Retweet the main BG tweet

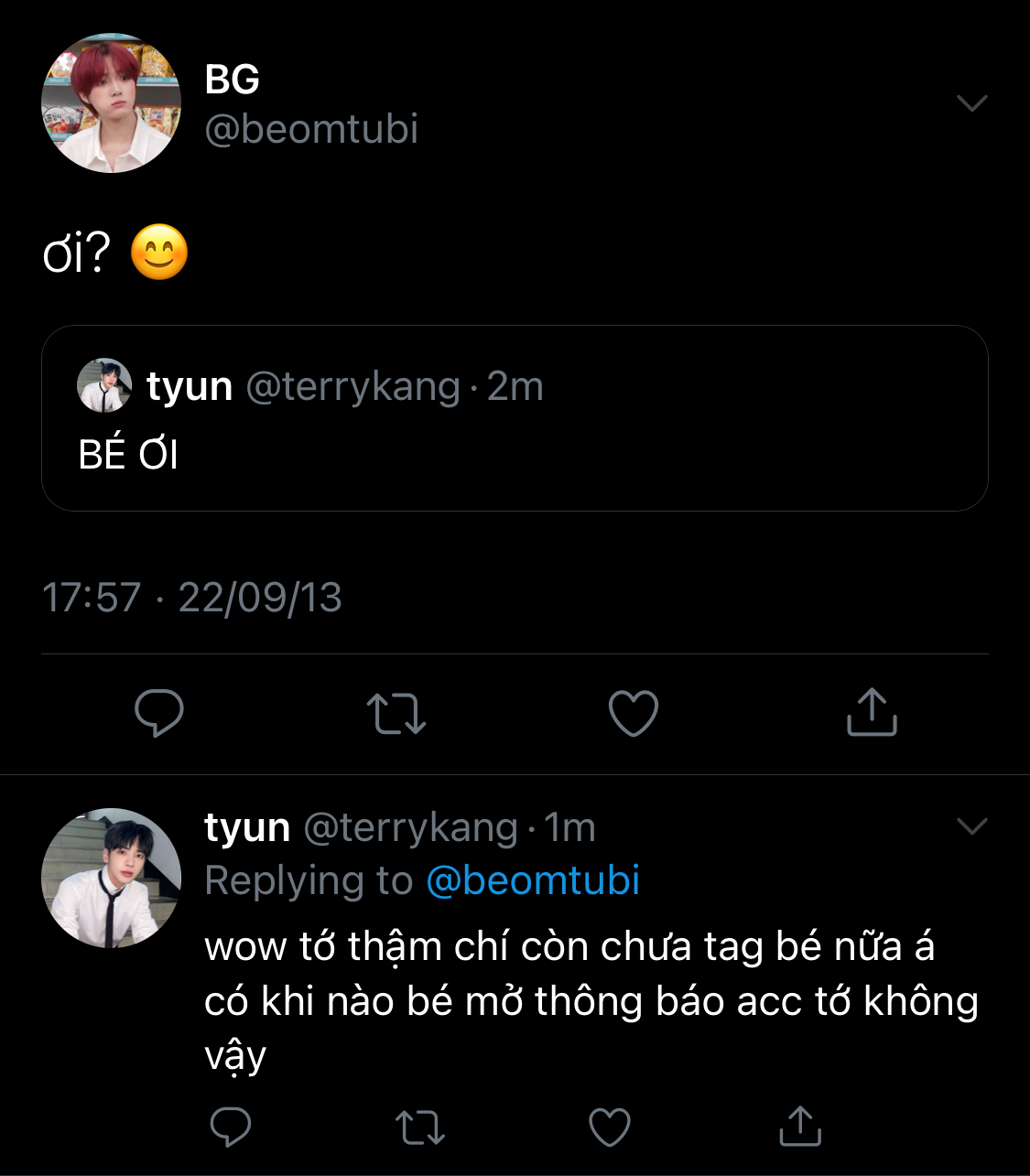pyautogui.click(x=396, y=713)
